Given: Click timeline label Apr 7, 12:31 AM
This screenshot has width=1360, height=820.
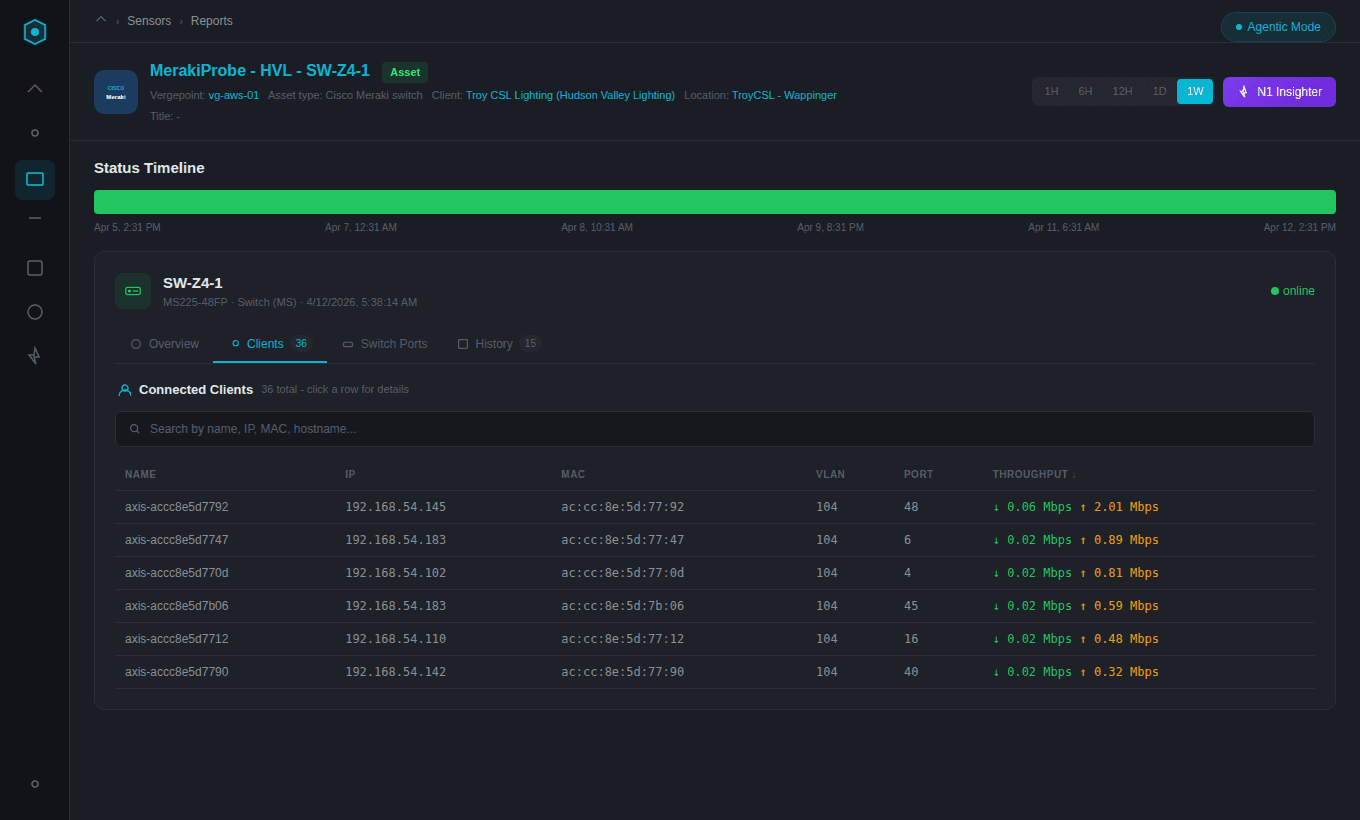Looking at the screenshot, I should 361,228.
